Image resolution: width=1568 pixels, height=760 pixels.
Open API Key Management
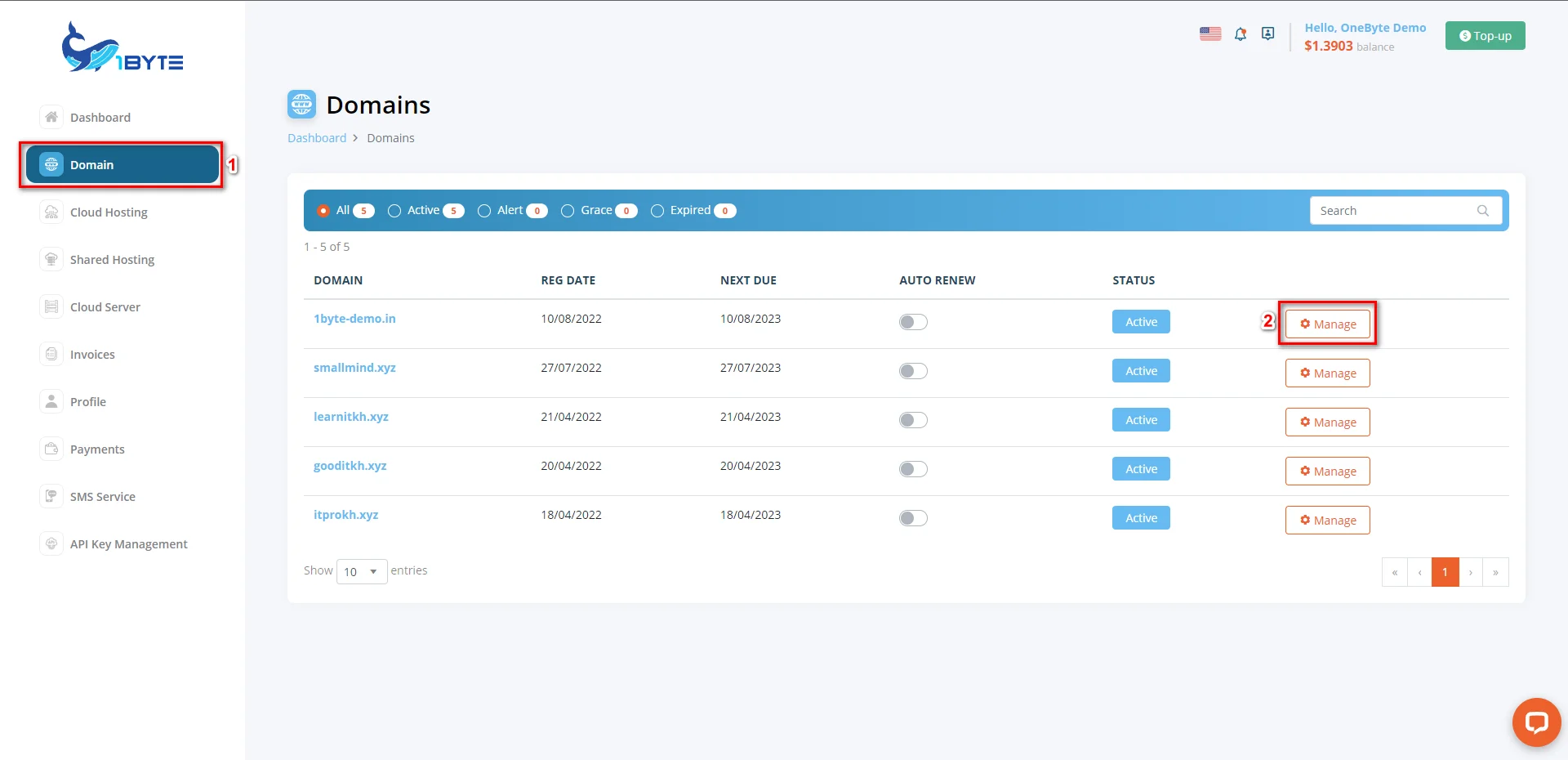click(128, 543)
